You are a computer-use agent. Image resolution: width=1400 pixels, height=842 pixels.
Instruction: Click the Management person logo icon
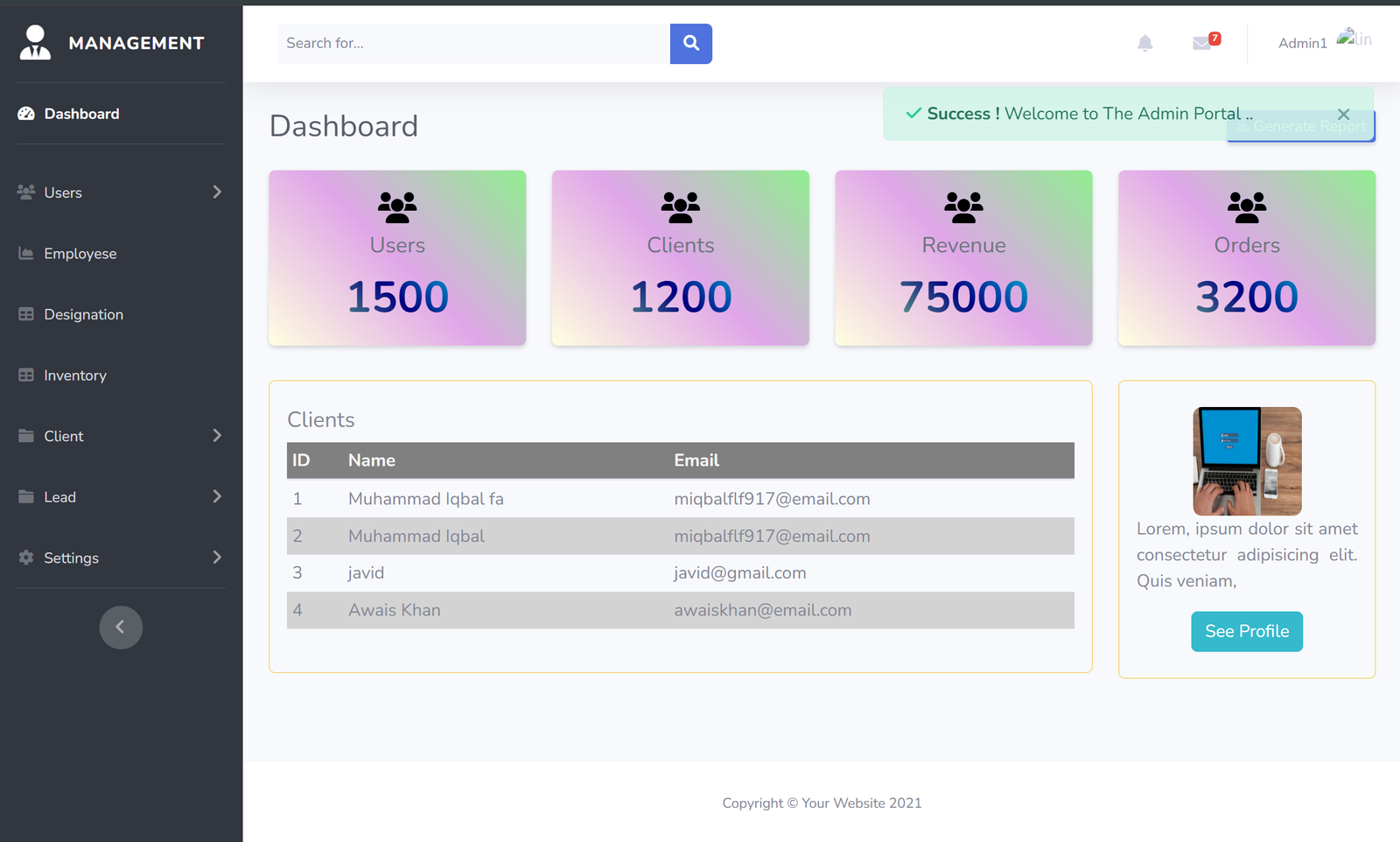[34, 41]
